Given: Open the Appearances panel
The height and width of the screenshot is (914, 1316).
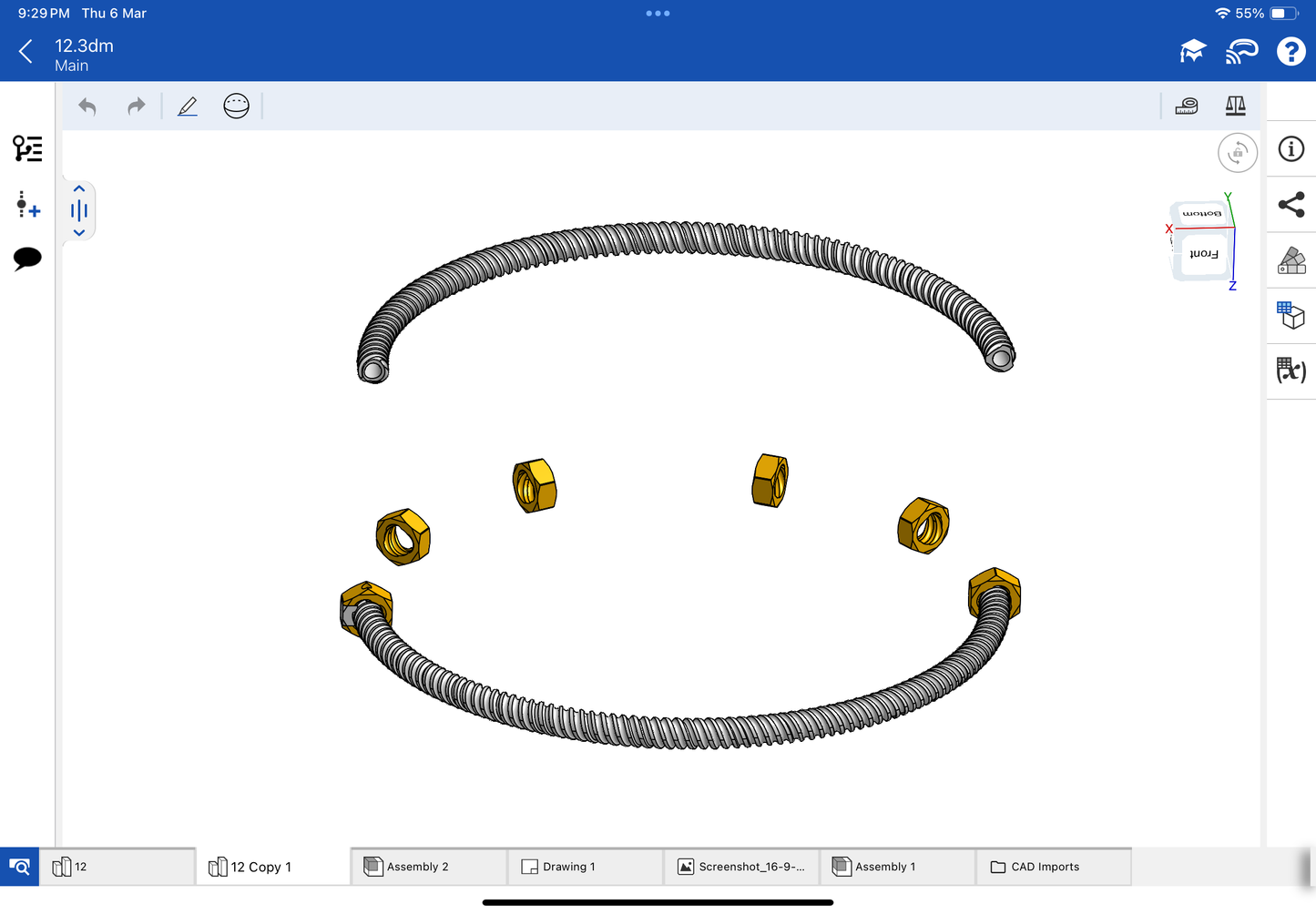Looking at the screenshot, I should 1290,260.
